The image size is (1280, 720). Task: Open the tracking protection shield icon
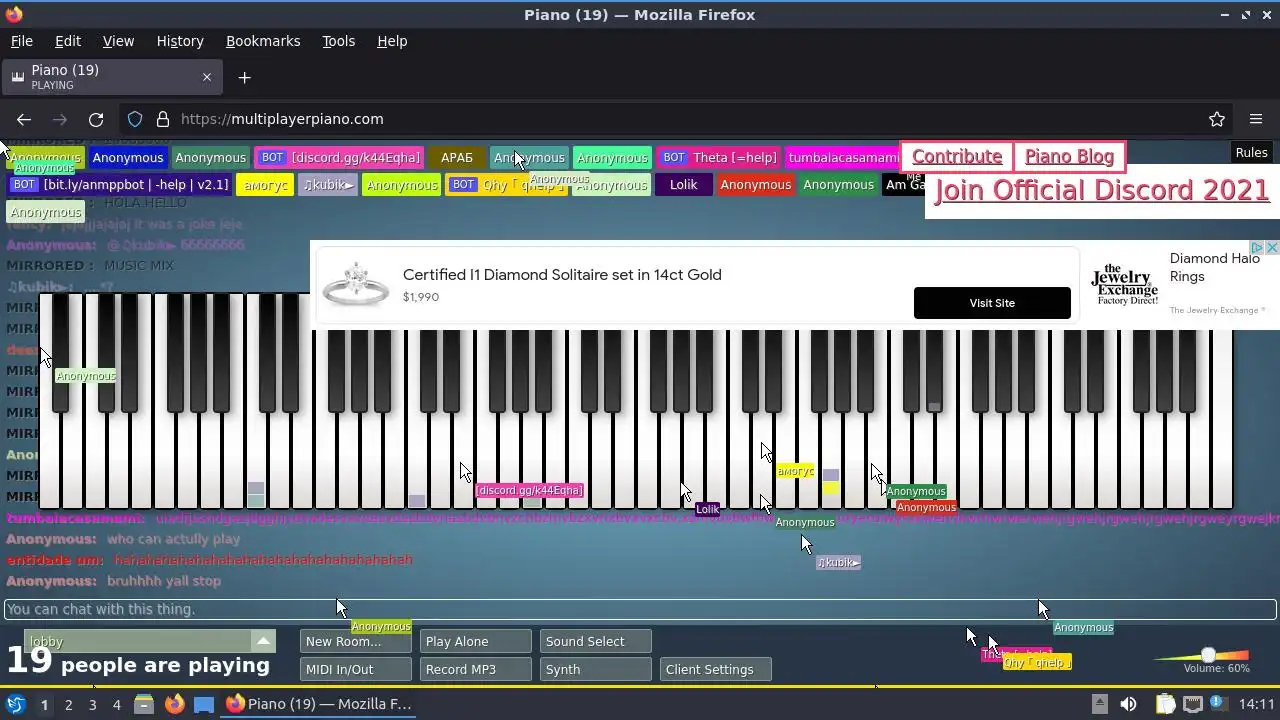click(x=135, y=119)
